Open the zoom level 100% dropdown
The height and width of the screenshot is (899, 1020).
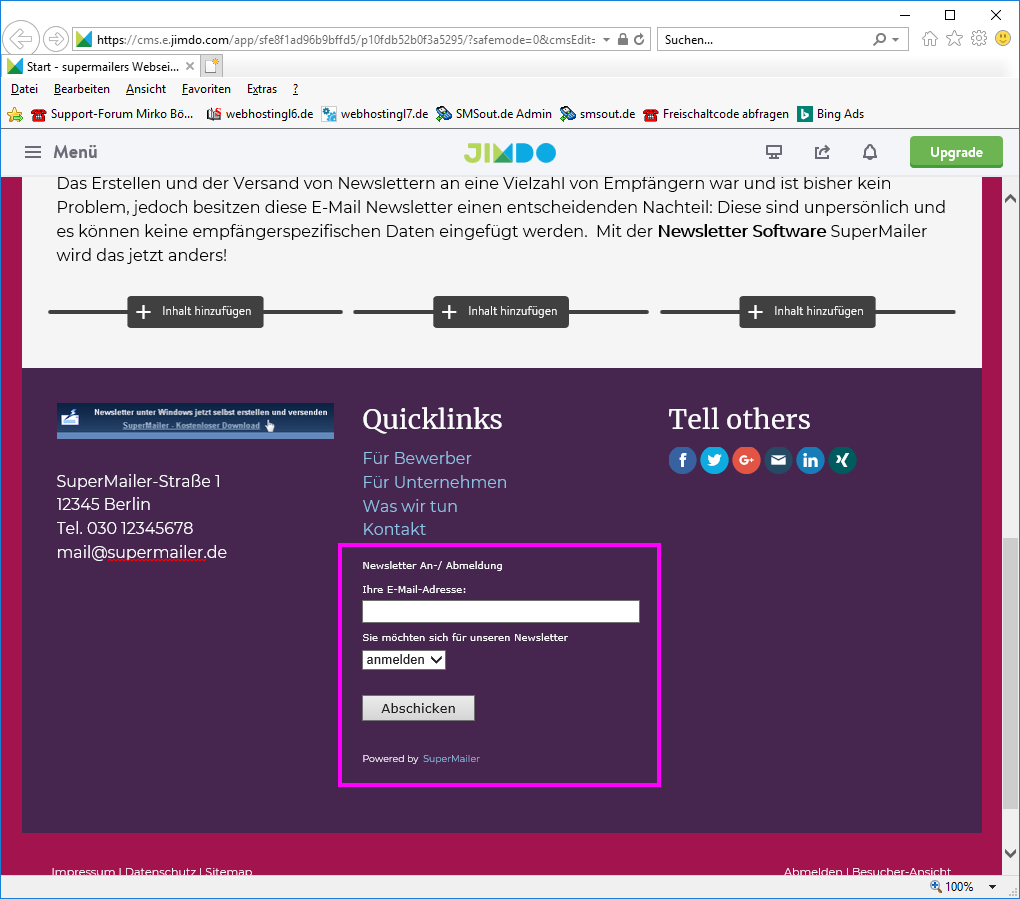(x=991, y=887)
